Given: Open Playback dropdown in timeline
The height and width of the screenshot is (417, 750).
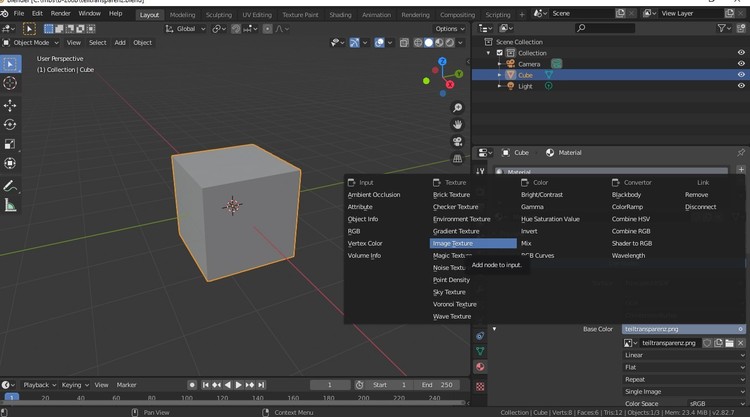Looking at the screenshot, I should click(x=40, y=385).
